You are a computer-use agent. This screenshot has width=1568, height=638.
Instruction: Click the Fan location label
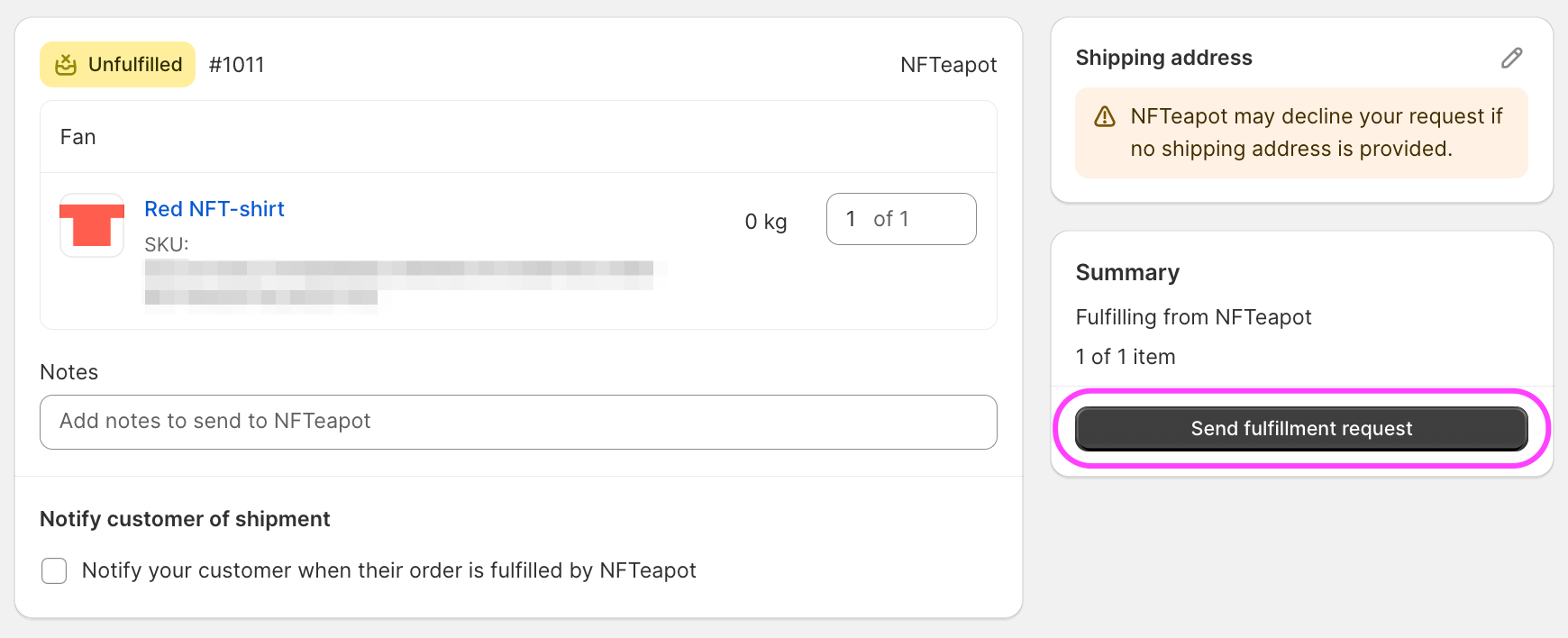point(78,137)
